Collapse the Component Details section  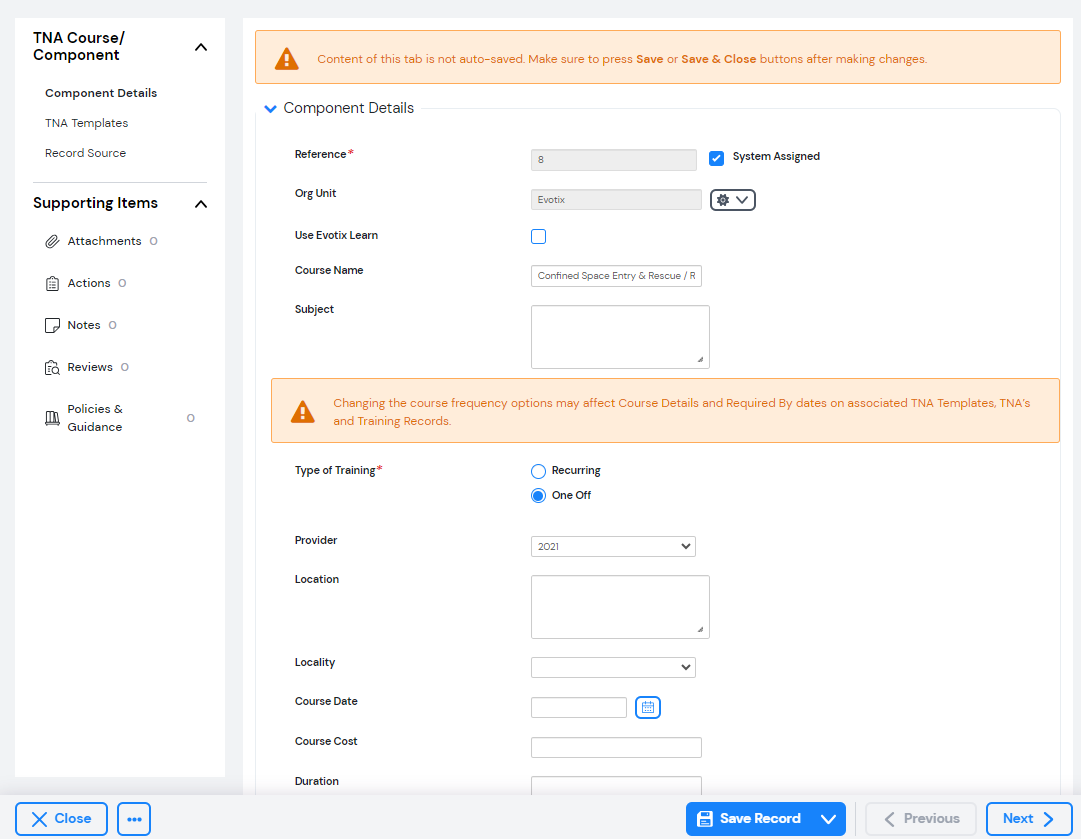(x=270, y=109)
